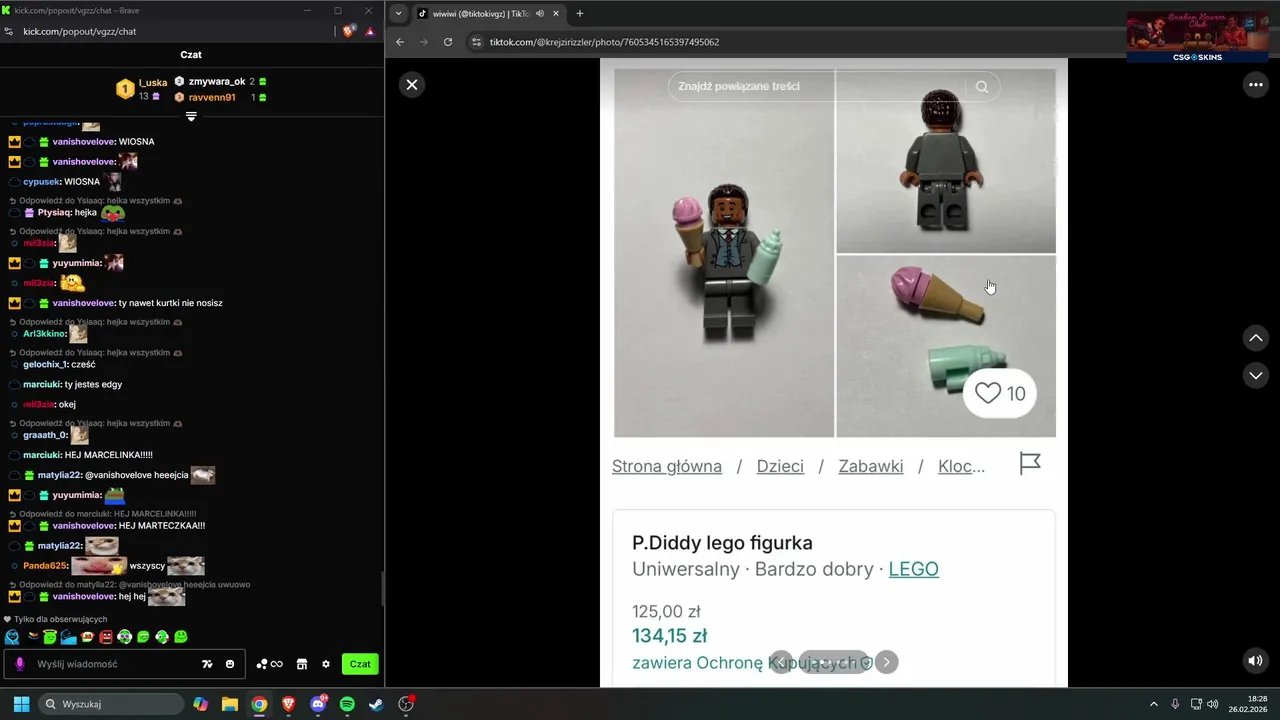Open the three-dots more menu on TikTok

point(1256,85)
